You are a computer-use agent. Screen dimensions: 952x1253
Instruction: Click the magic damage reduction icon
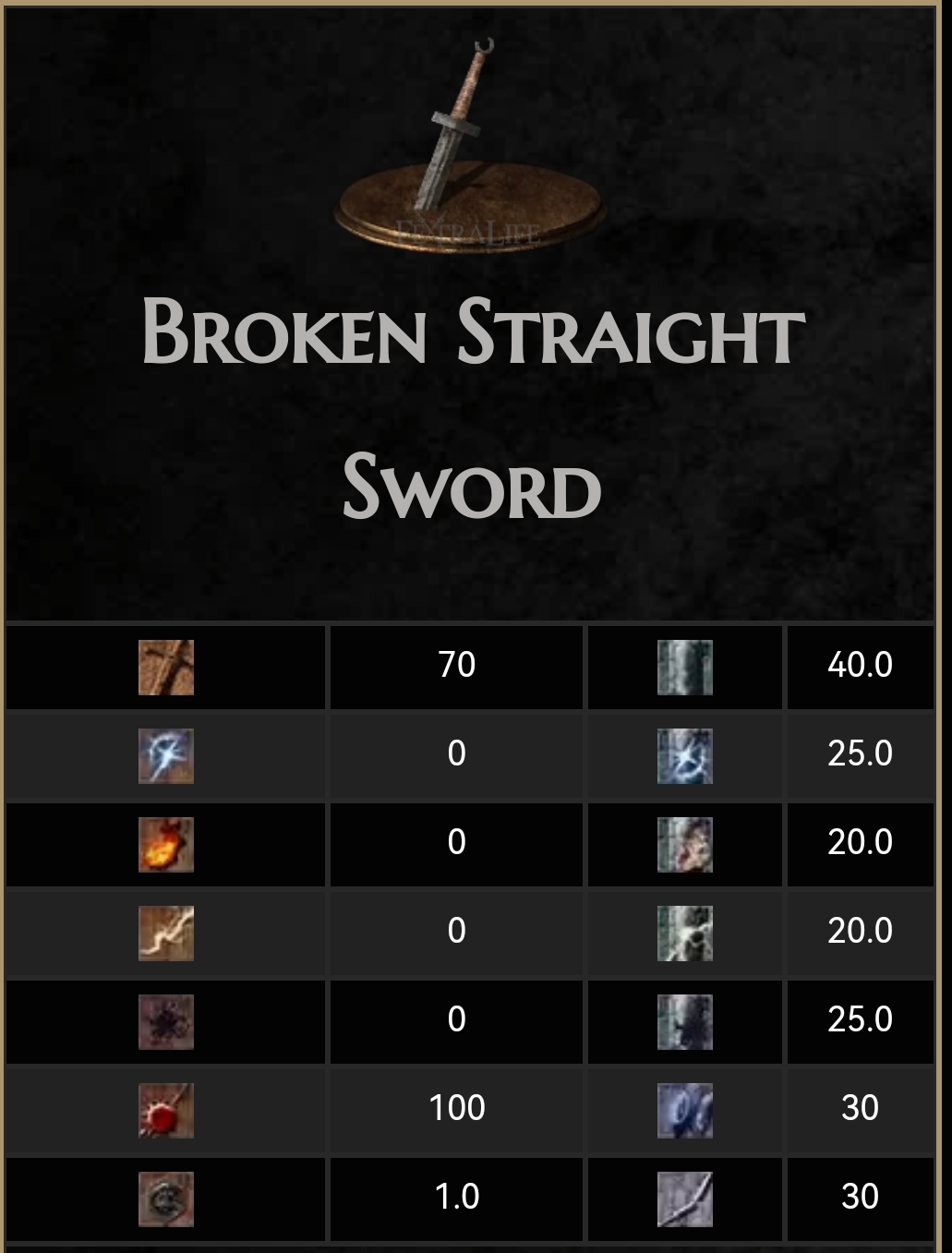click(x=685, y=756)
